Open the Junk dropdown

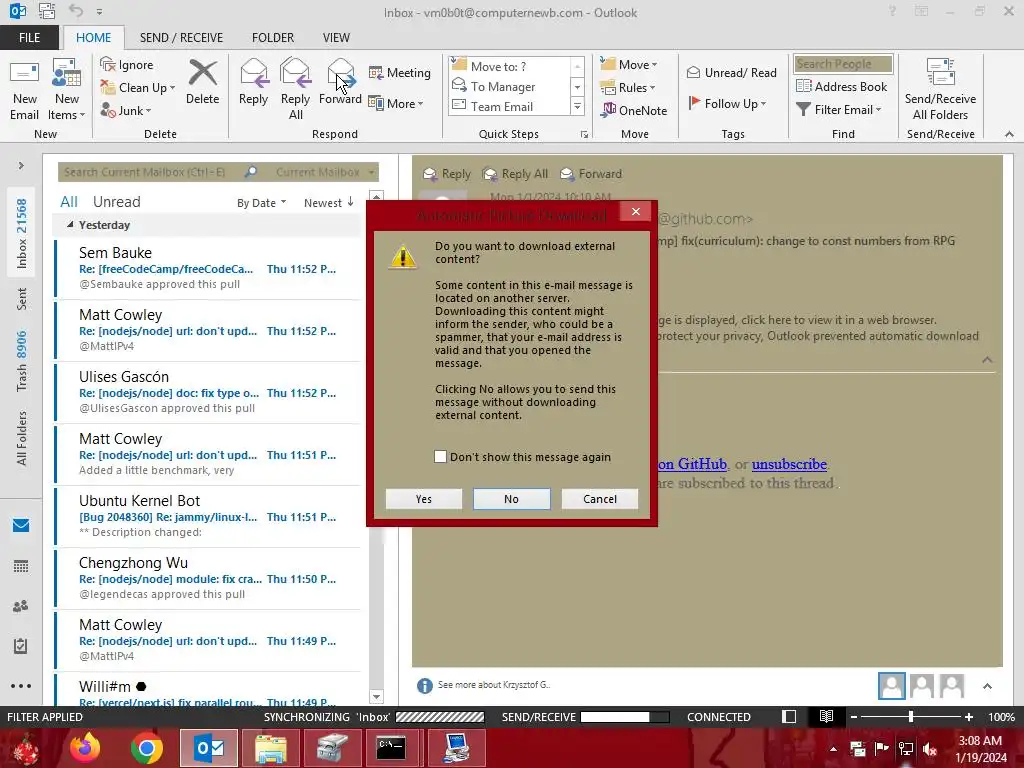coord(126,110)
